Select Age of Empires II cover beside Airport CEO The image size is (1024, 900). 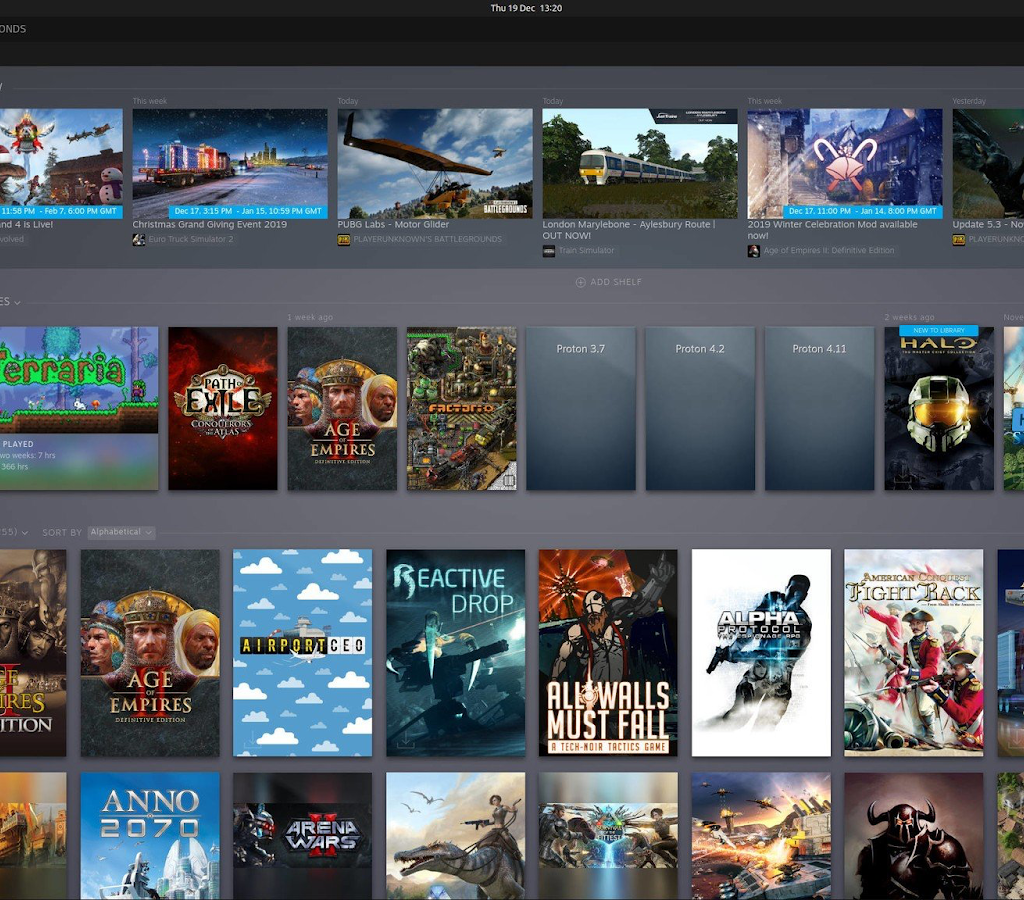coord(150,653)
